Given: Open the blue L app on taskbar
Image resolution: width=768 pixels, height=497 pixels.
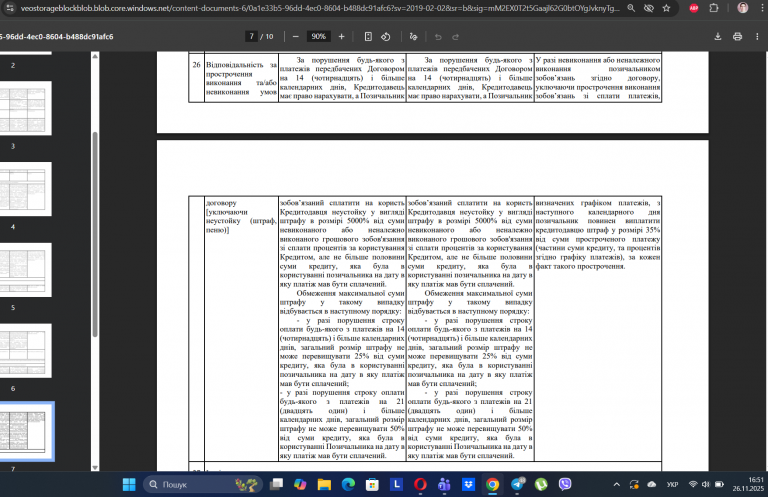Looking at the screenshot, I should [396, 484].
